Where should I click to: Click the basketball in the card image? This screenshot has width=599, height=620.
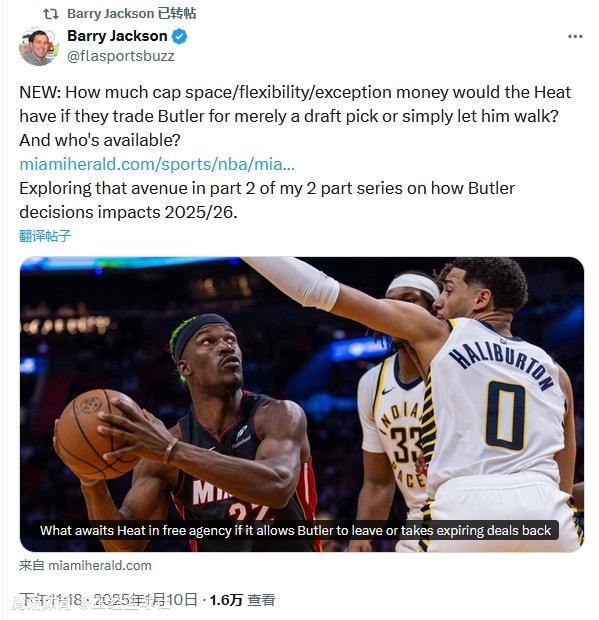click(95, 433)
